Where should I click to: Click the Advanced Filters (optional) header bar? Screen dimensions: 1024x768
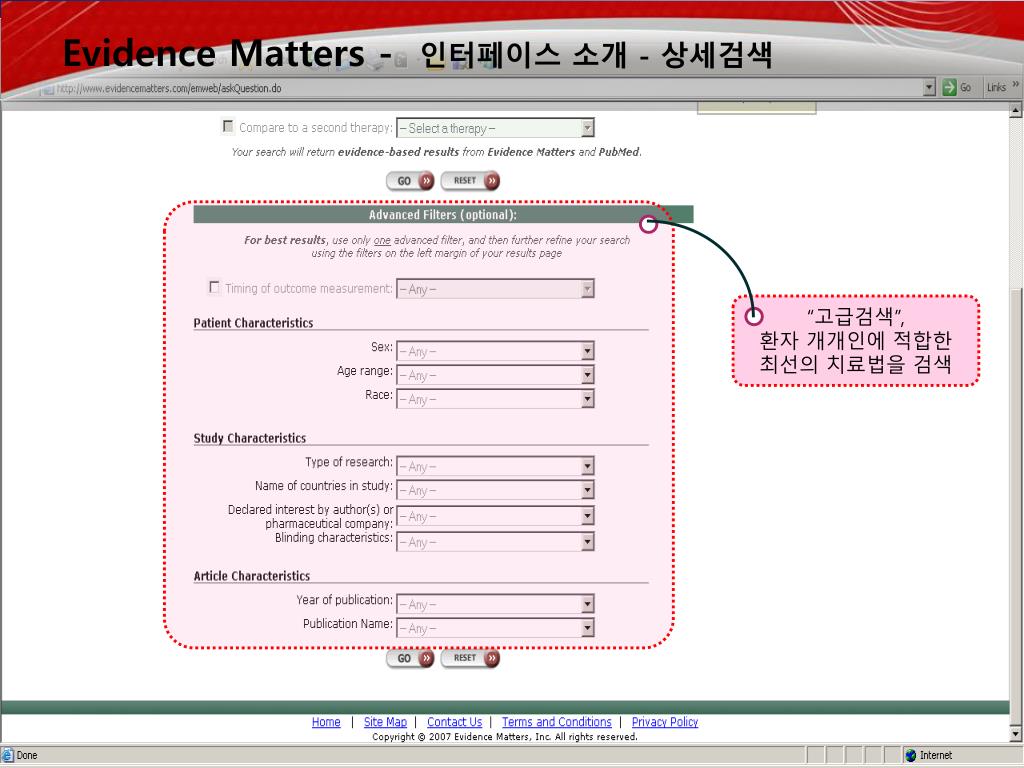point(443,214)
